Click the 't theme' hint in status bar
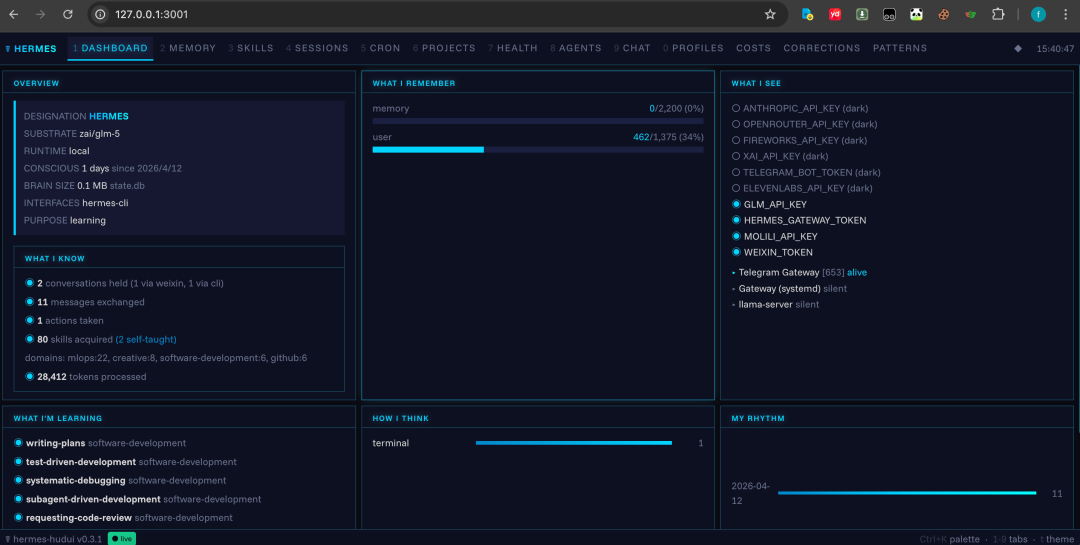 (x=1057, y=539)
